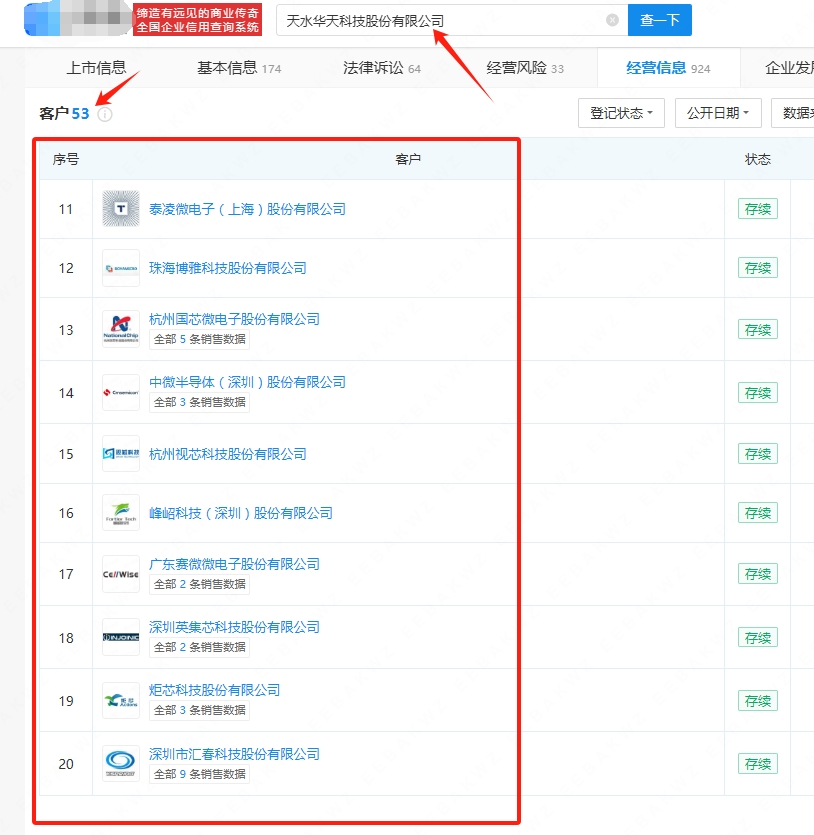Click the 客户 column header
The height and width of the screenshot is (835, 814).
408,159
